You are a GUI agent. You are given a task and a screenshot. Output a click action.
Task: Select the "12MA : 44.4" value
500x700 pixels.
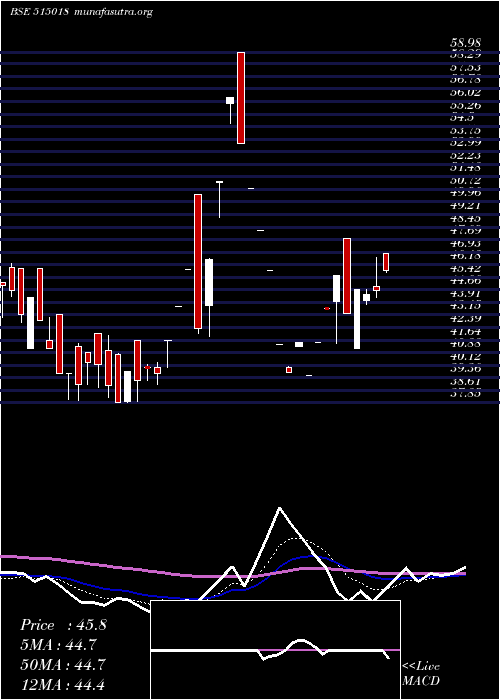coord(62,684)
